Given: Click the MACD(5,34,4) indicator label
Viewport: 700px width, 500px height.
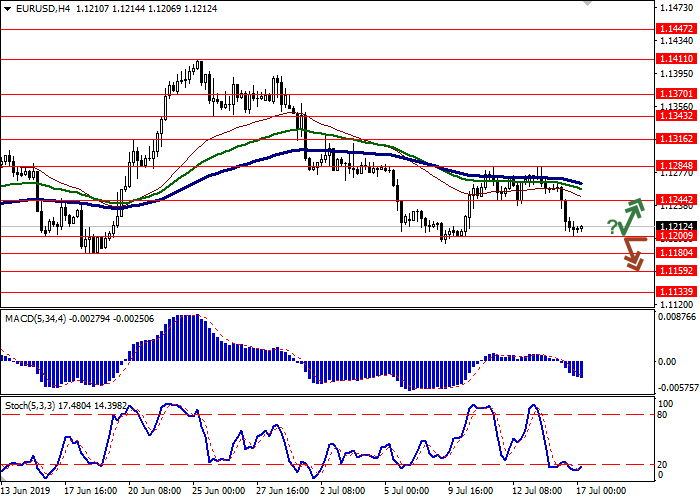Looking at the screenshot, I should click(35, 318).
